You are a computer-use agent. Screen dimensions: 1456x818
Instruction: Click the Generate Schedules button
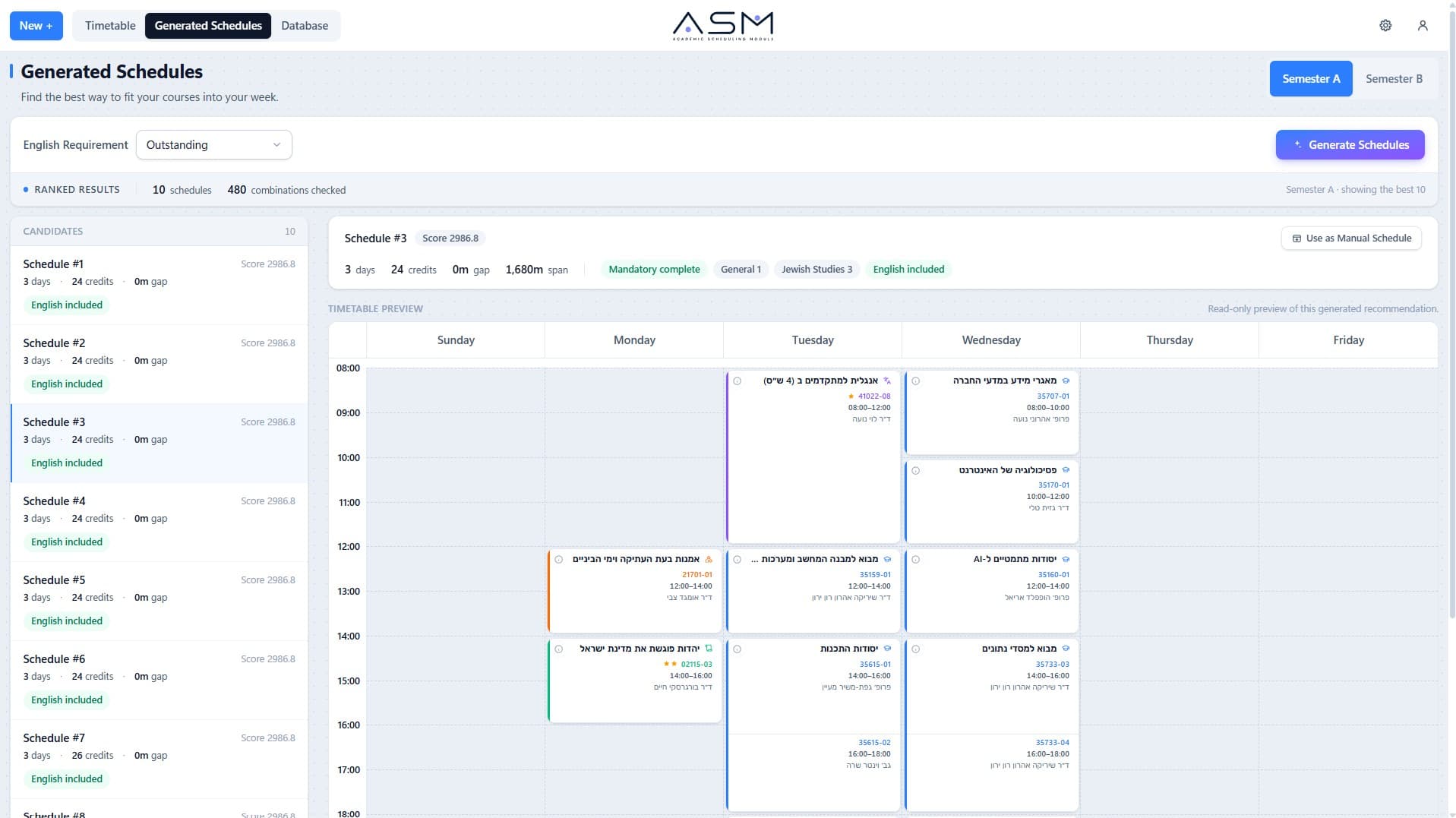(1350, 144)
